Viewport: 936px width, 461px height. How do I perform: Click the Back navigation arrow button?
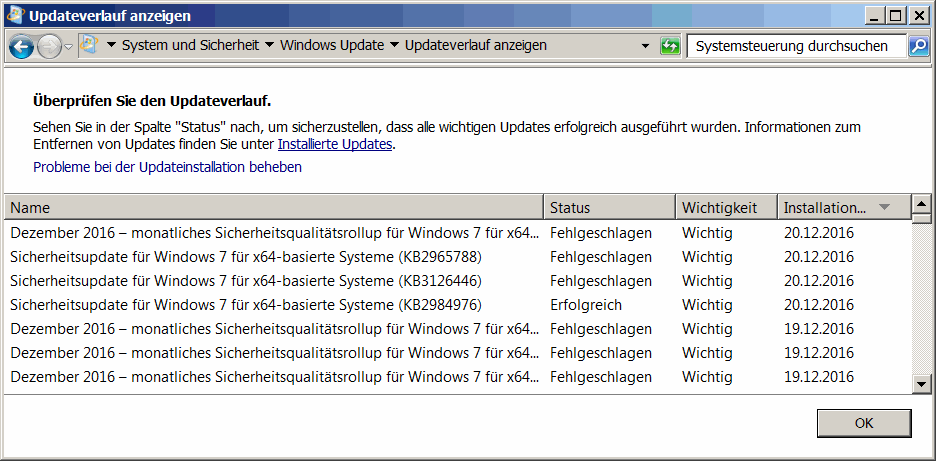[x=21, y=46]
